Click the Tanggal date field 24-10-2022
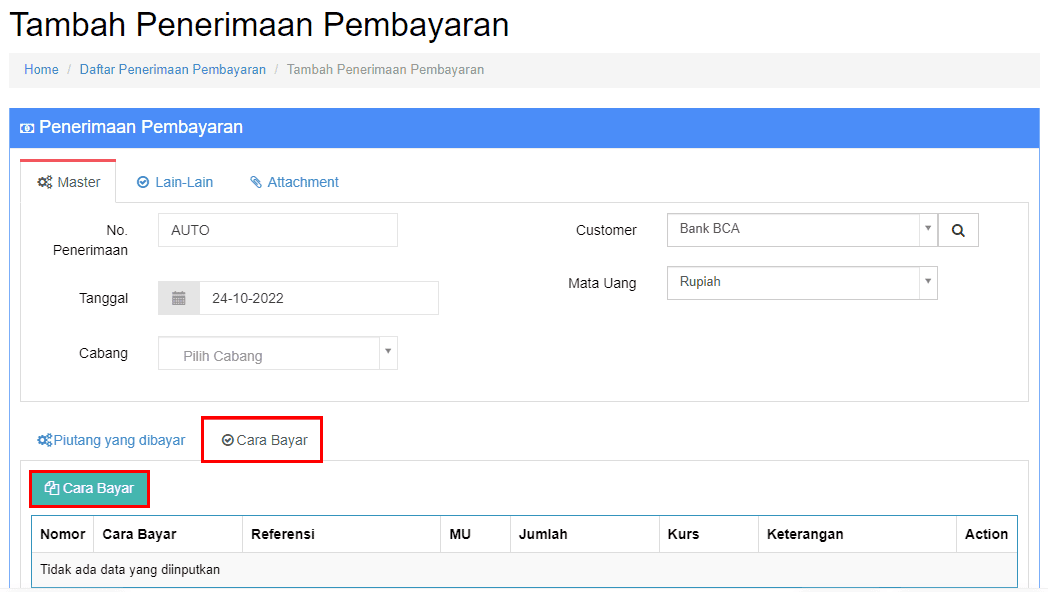 tap(319, 298)
